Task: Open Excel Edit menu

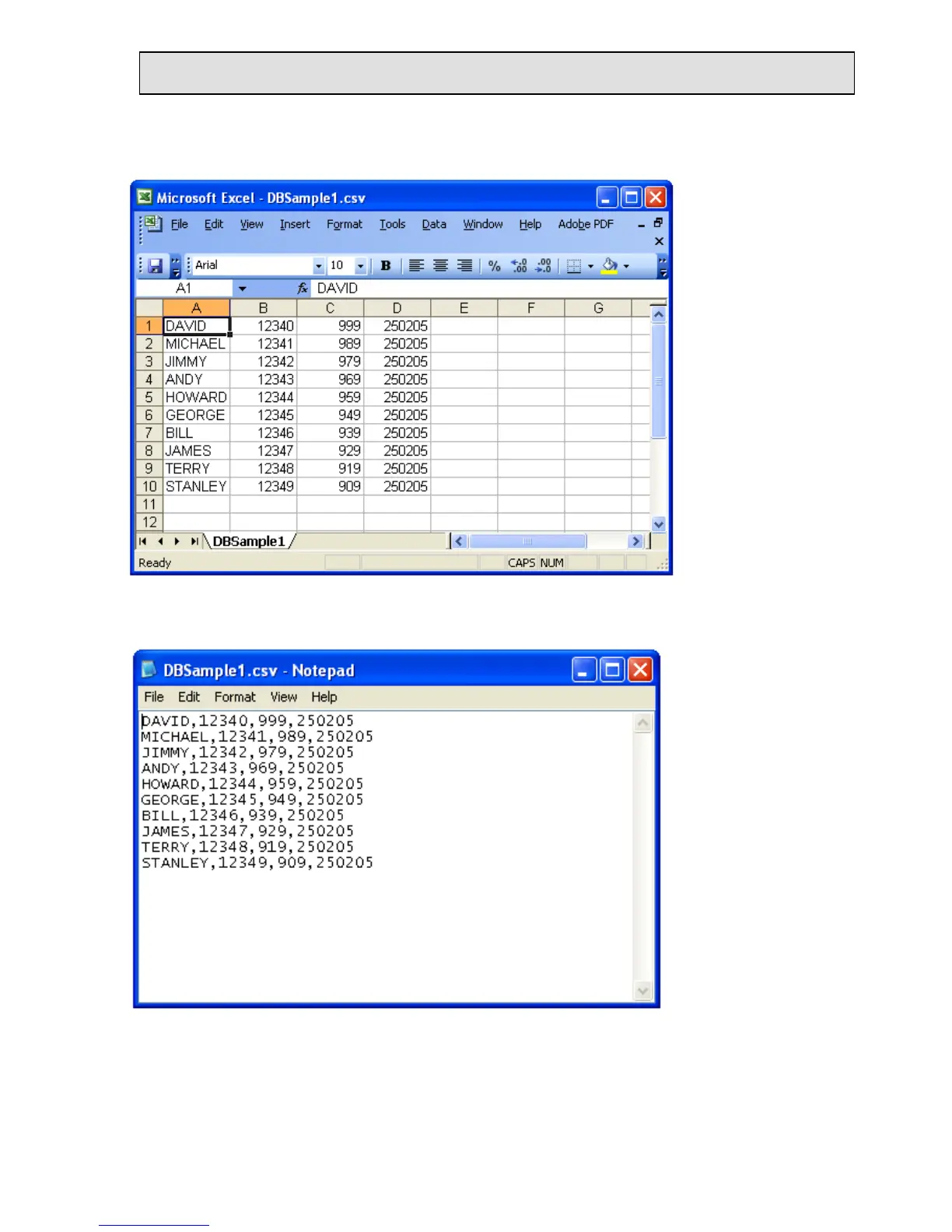Action: [214, 224]
